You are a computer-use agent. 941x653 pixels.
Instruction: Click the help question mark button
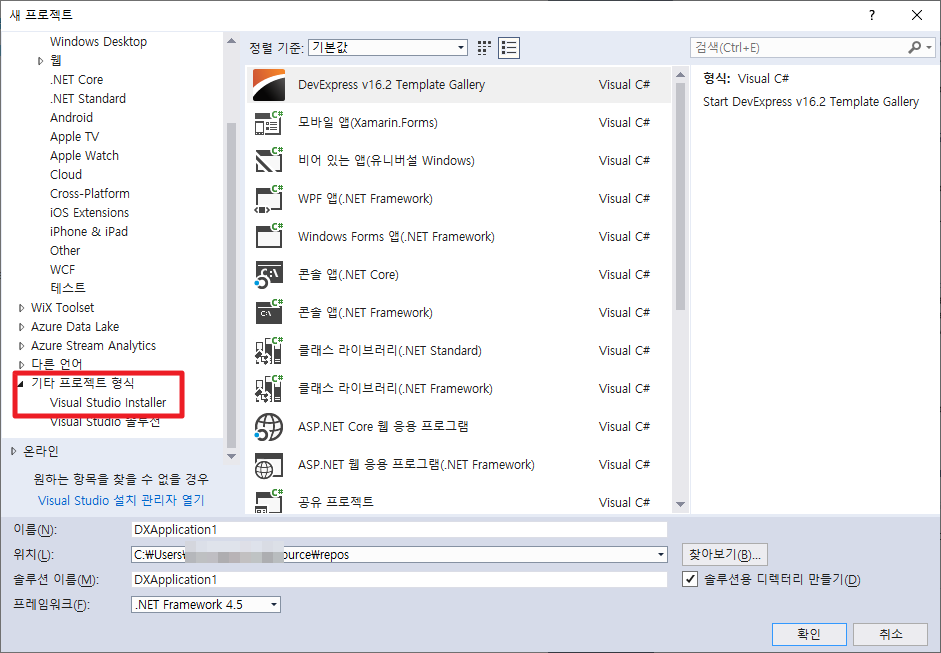[x=872, y=16]
